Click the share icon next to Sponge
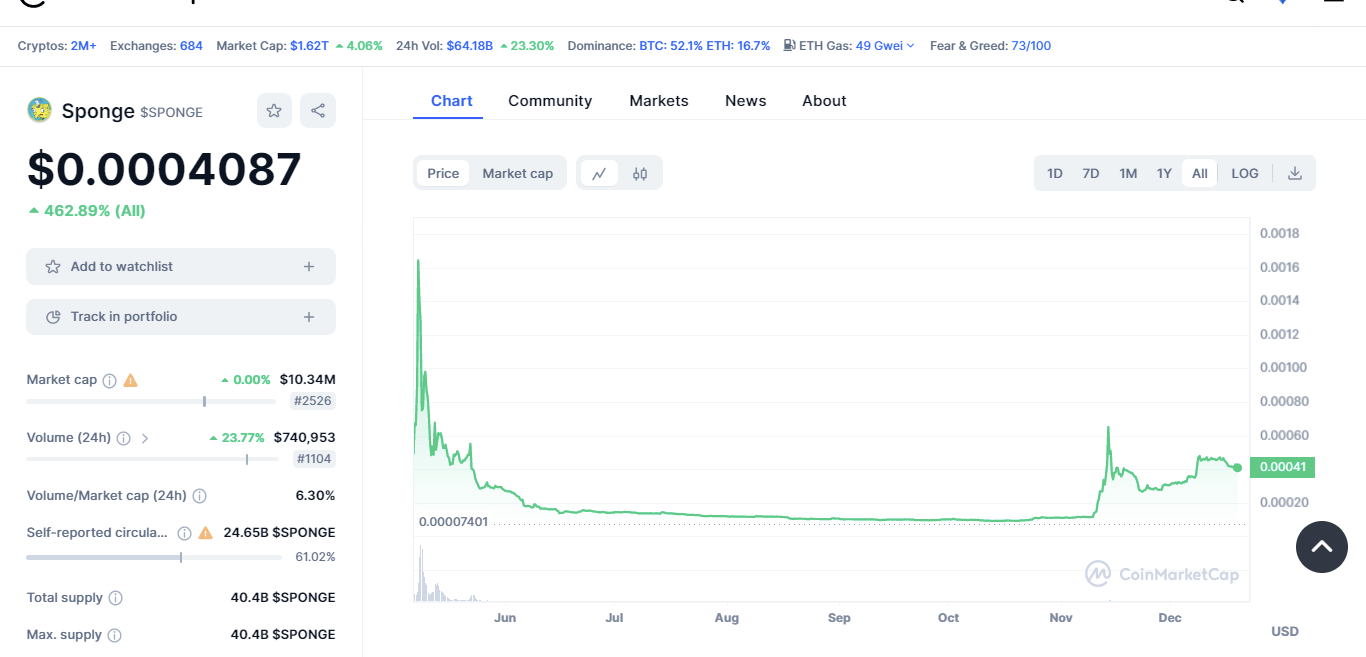This screenshot has width=1366, height=657. coord(318,111)
